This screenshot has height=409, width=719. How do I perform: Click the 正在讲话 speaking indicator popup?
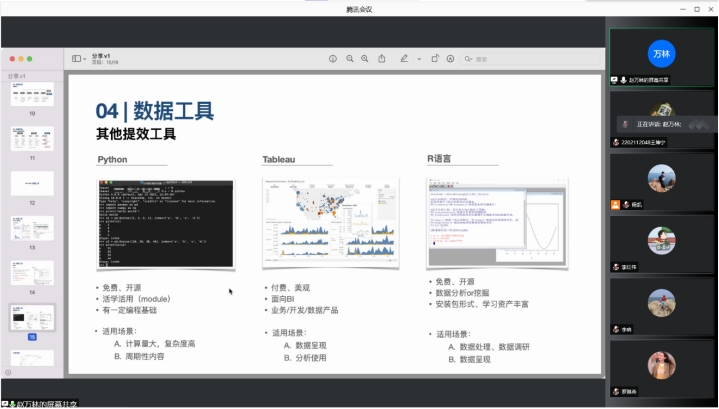(650, 124)
